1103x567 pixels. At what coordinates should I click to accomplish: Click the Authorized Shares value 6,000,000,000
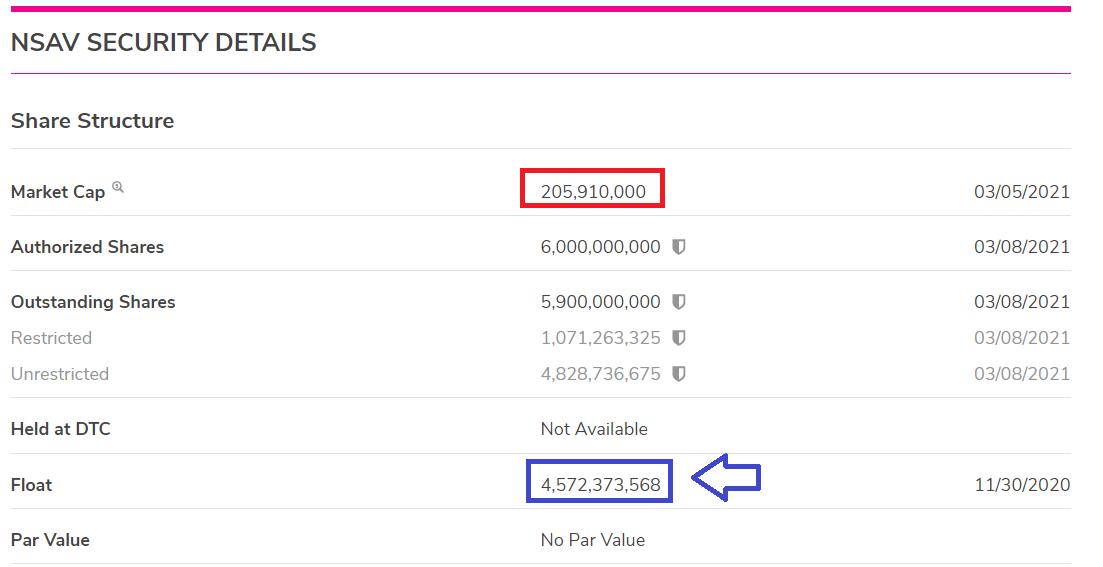pos(600,247)
